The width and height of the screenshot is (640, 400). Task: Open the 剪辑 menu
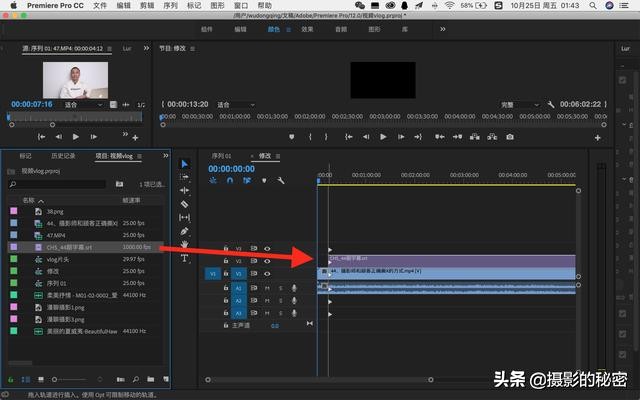[147, 5]
